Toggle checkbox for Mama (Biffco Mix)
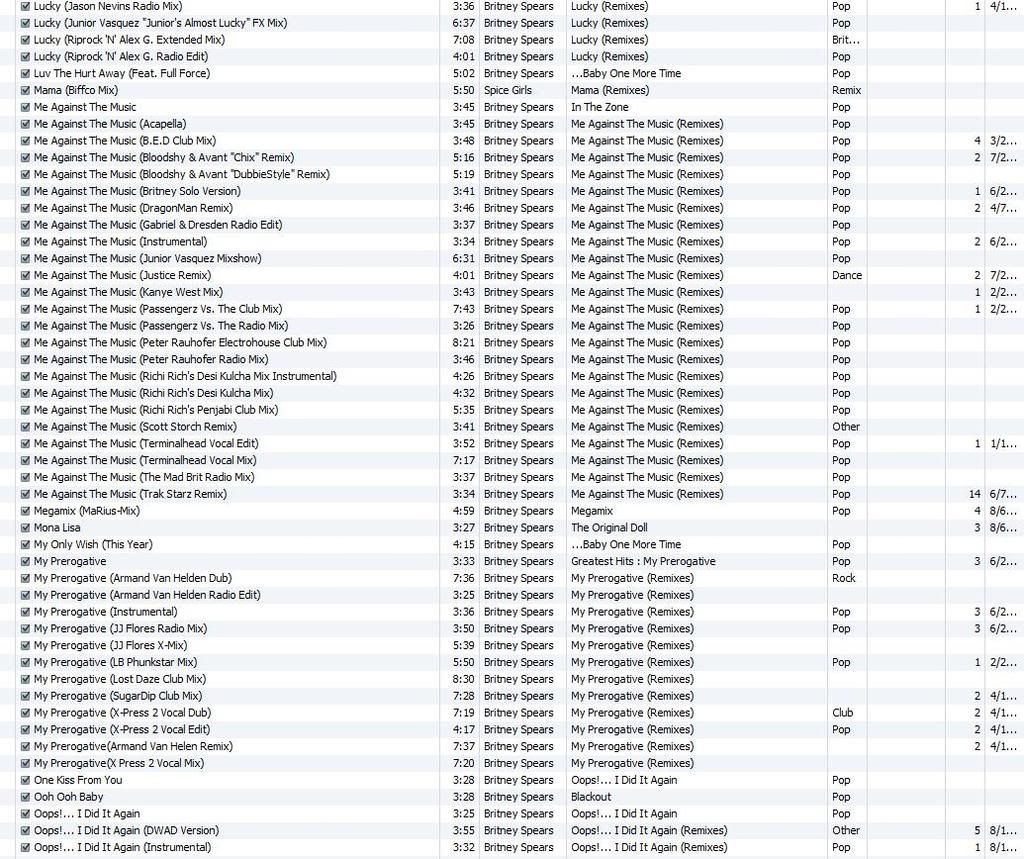 [25, 90]
